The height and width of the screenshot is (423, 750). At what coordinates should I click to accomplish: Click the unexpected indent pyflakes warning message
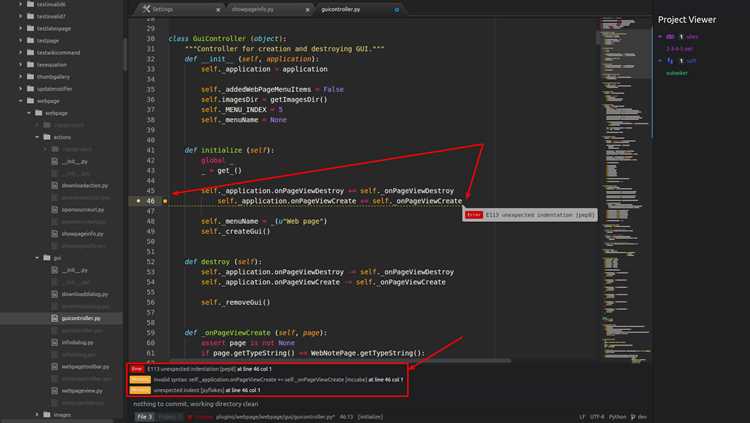pyautogui.click(x=207, y=390)
